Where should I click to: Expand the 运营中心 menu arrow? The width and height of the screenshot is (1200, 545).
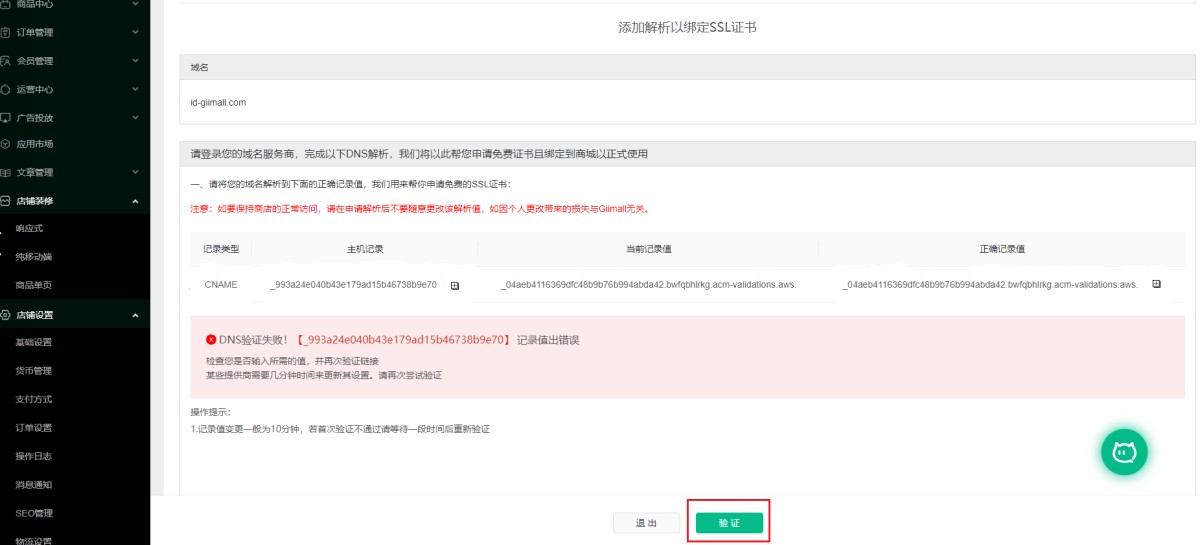[135, 89]
